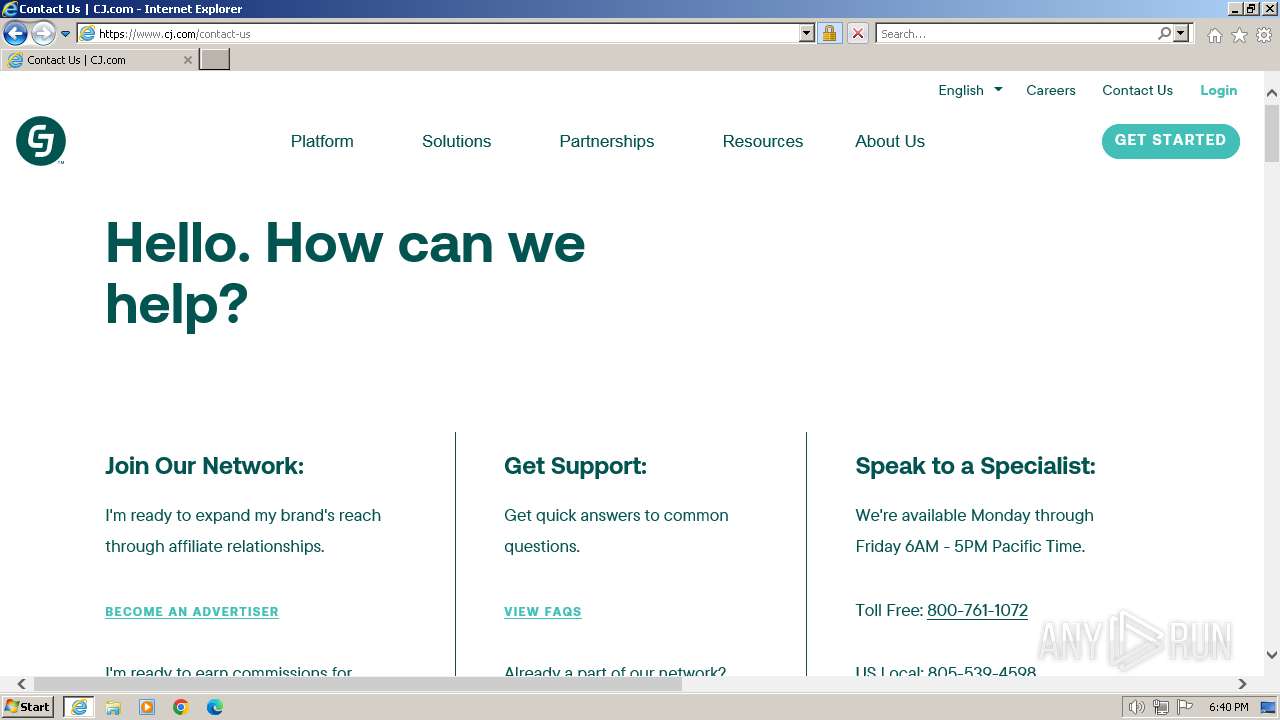
Task: Open the Tools gear icon
Action: [1264, 35]
